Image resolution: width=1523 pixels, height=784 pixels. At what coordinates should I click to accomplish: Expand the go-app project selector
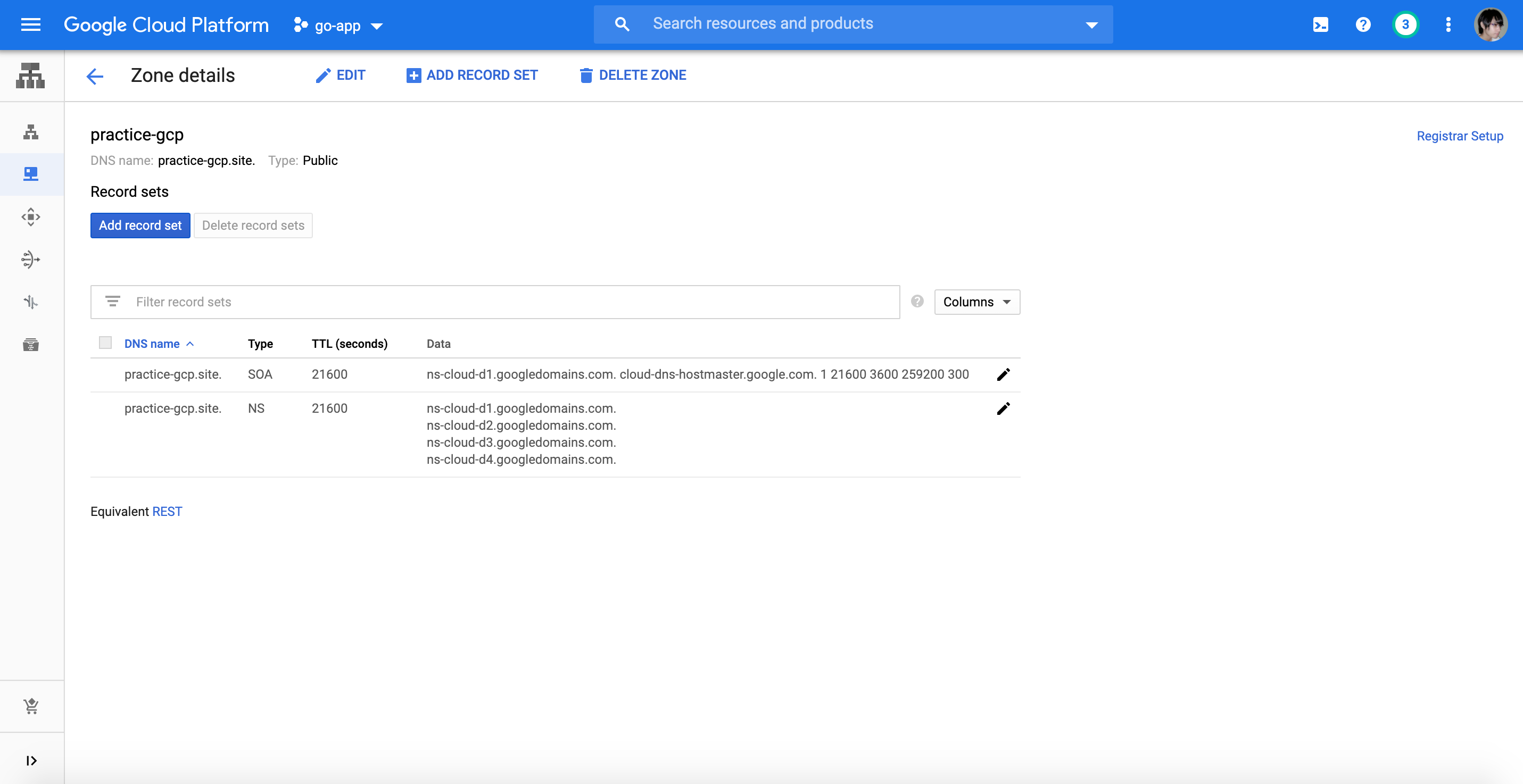pyautogui.click(x=338, y=26)
